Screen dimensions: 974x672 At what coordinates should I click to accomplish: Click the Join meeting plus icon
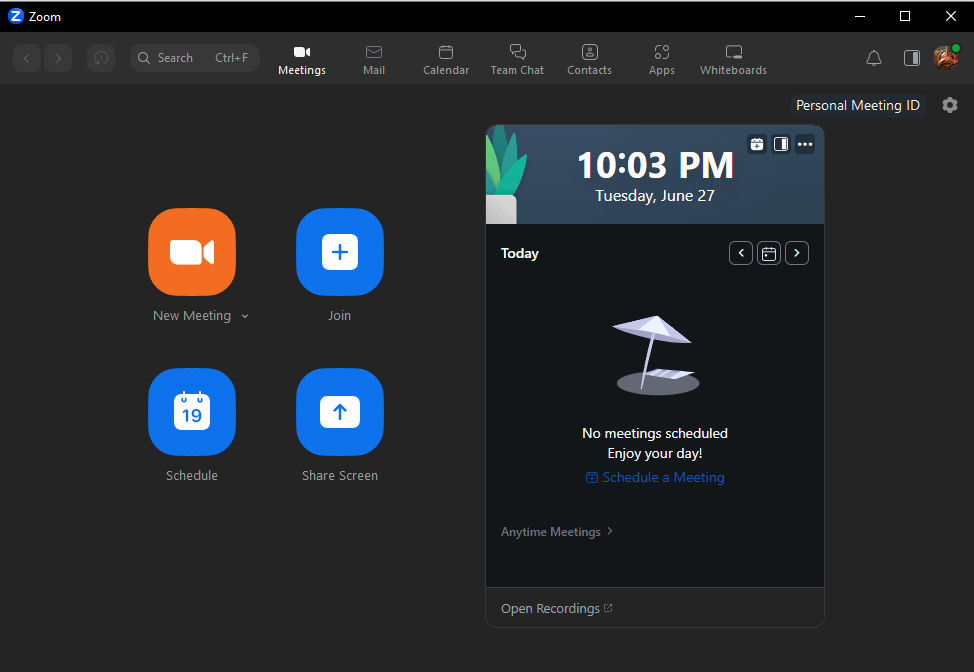coord(340,252)
